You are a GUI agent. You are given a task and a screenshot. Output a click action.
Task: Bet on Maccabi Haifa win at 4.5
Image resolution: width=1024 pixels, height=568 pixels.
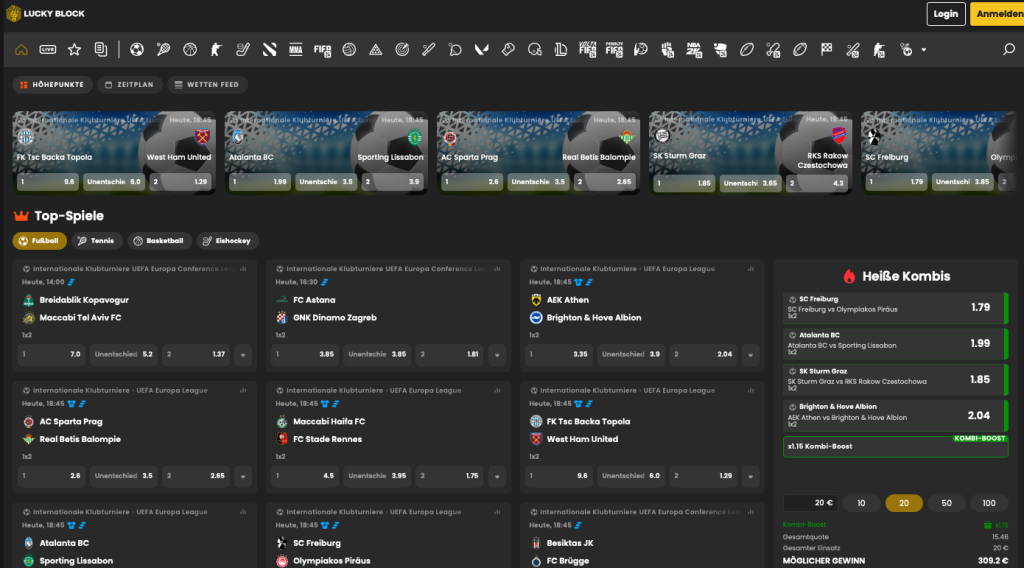point(305,476)
